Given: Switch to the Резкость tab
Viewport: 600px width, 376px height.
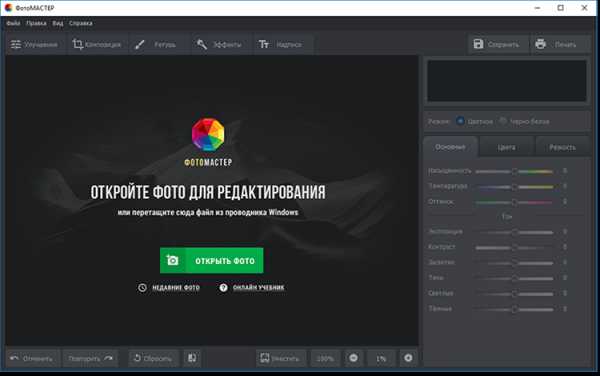Looking at the screenshot, I should 562,147.
